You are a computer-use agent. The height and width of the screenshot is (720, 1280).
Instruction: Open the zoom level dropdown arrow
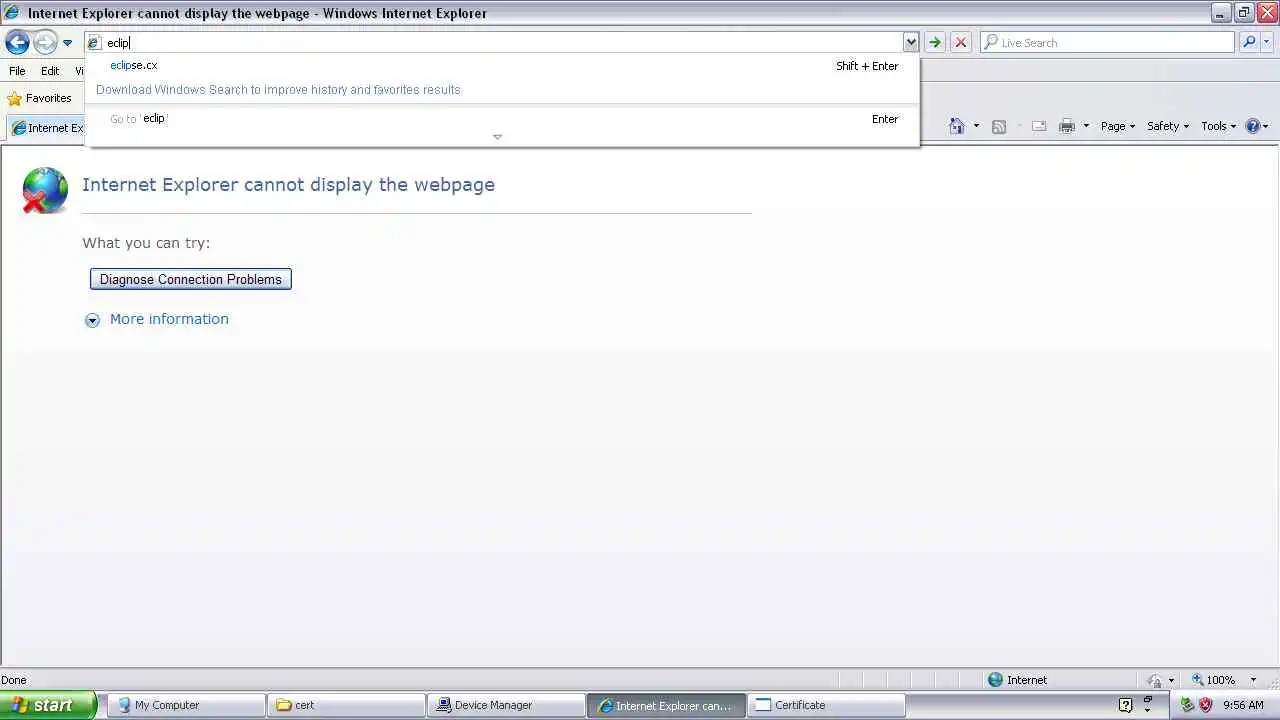tap(1252, 680)
